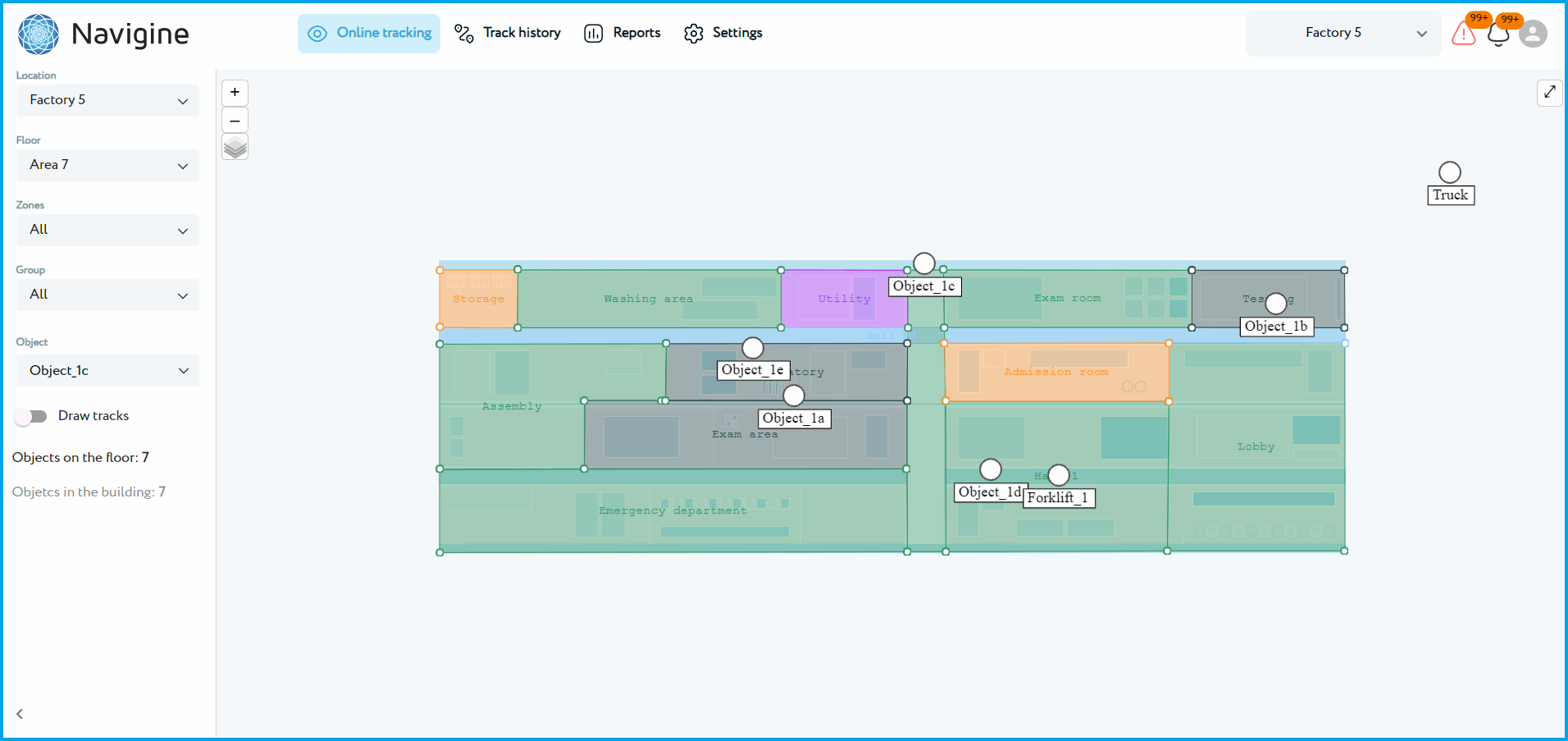This screenshot has width=1568, height=741.
Task: Zoom in using the plus button
Action: pos(235,93)
